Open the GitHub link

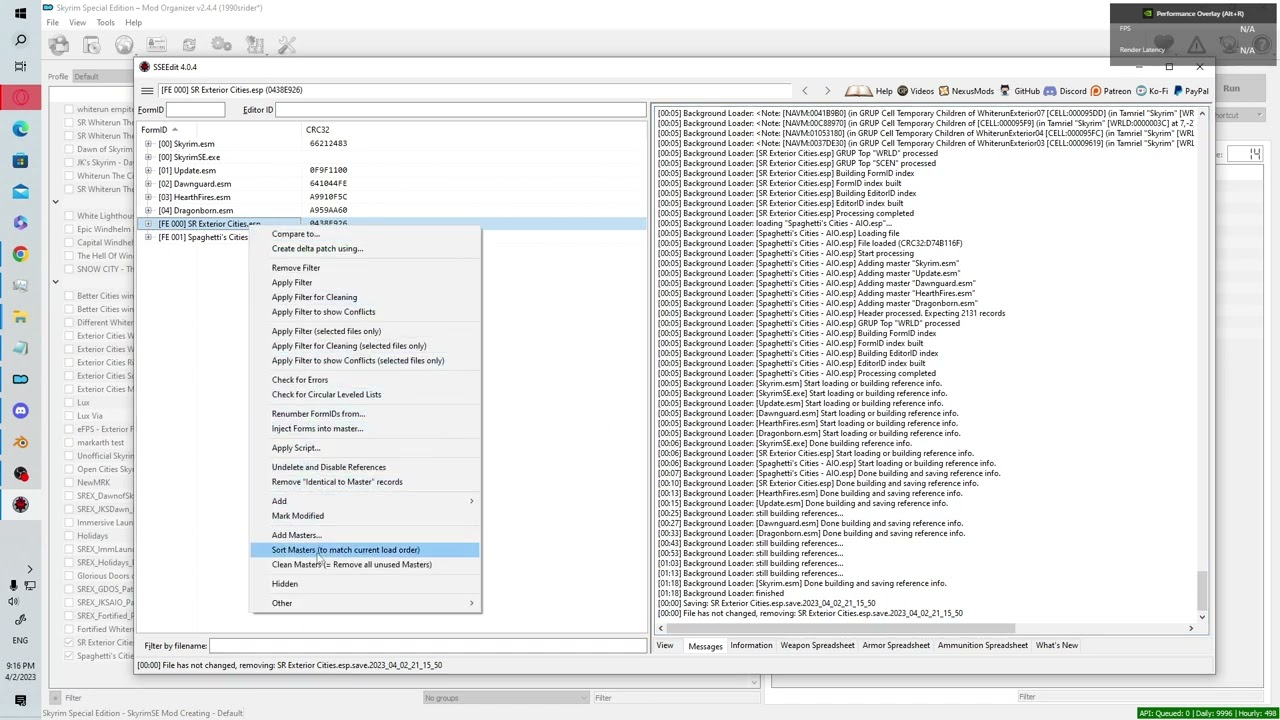(1020, 91)
